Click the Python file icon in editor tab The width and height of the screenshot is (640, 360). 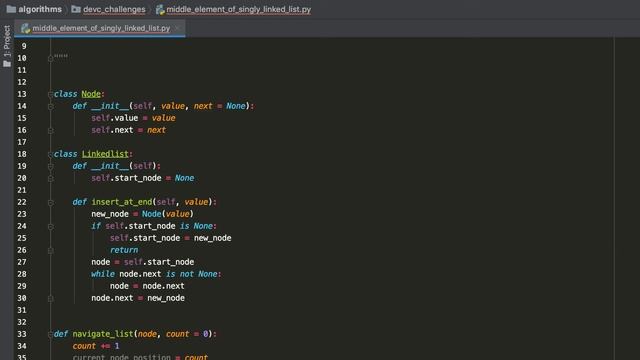coord(25,28)
